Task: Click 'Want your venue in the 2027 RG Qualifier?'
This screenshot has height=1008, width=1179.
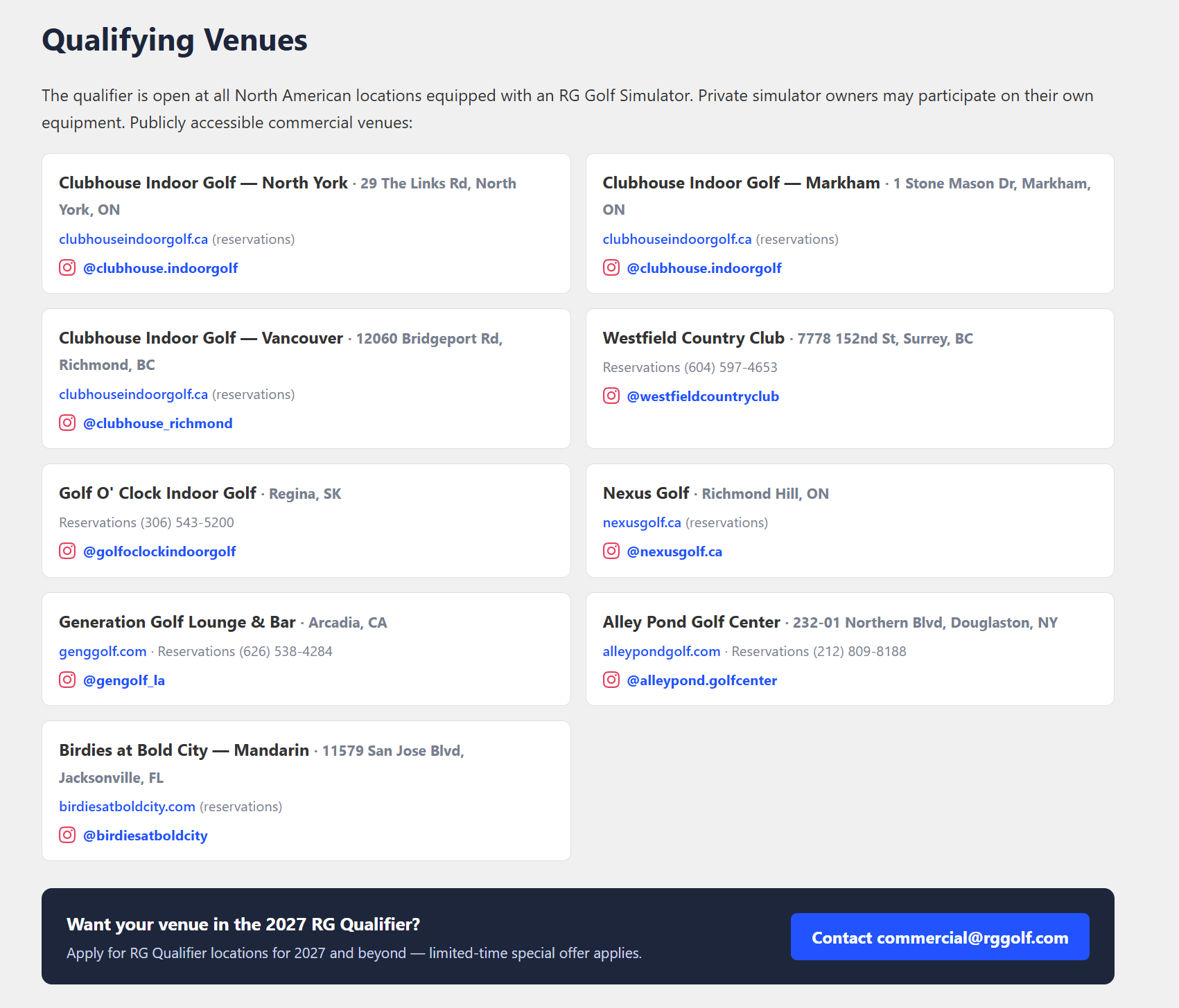Action: (243, 924)
